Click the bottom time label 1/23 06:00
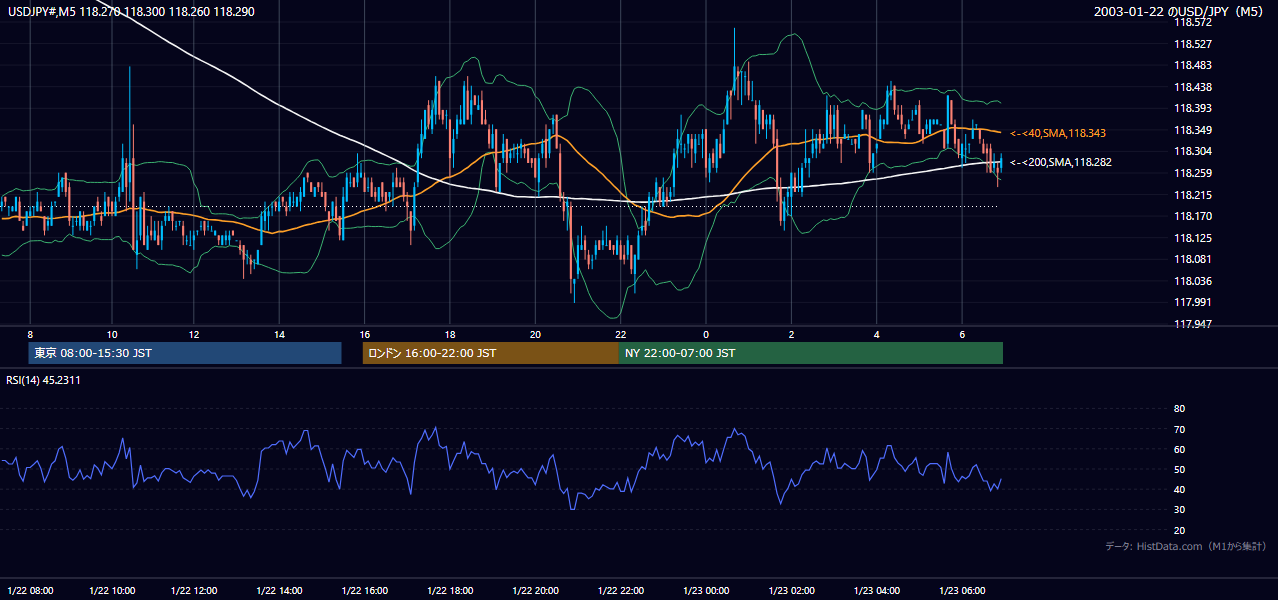1278x600 pixels. click(x=963, y=590)
